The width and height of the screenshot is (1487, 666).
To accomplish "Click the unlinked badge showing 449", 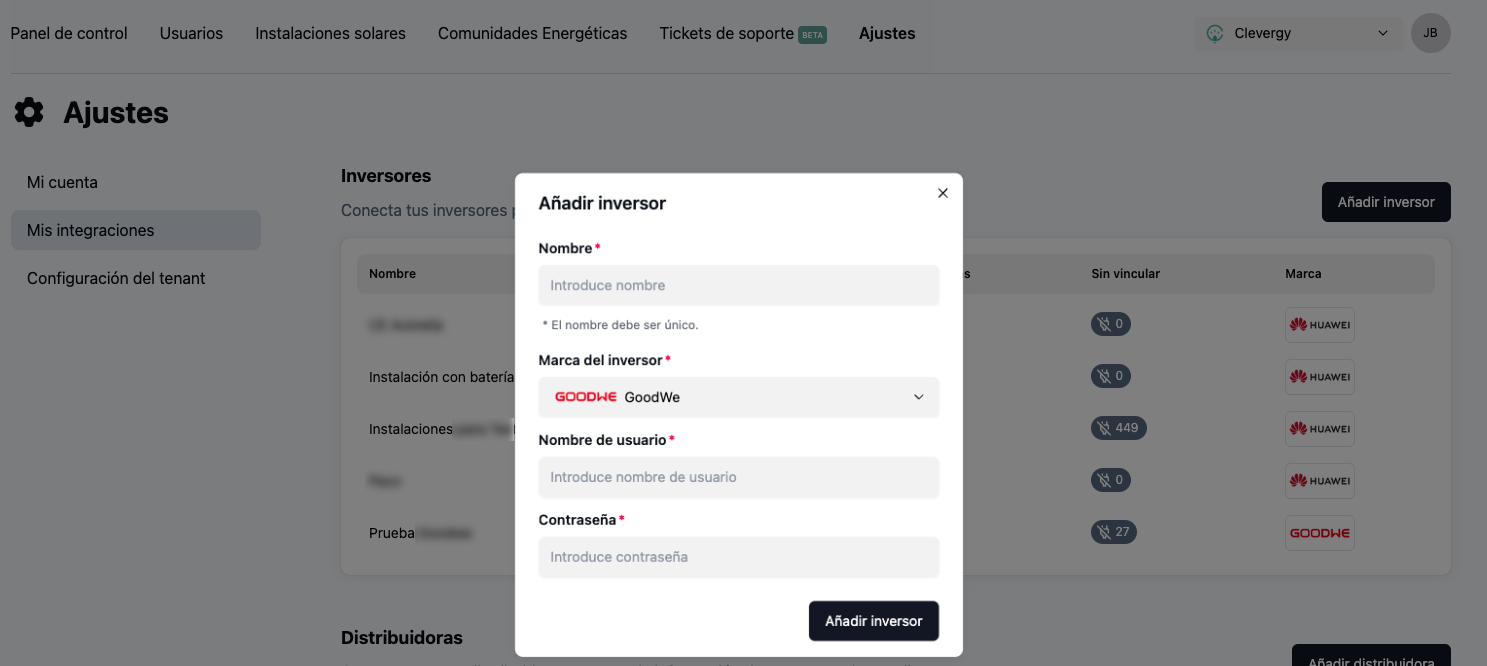I will coord(1119,428).
